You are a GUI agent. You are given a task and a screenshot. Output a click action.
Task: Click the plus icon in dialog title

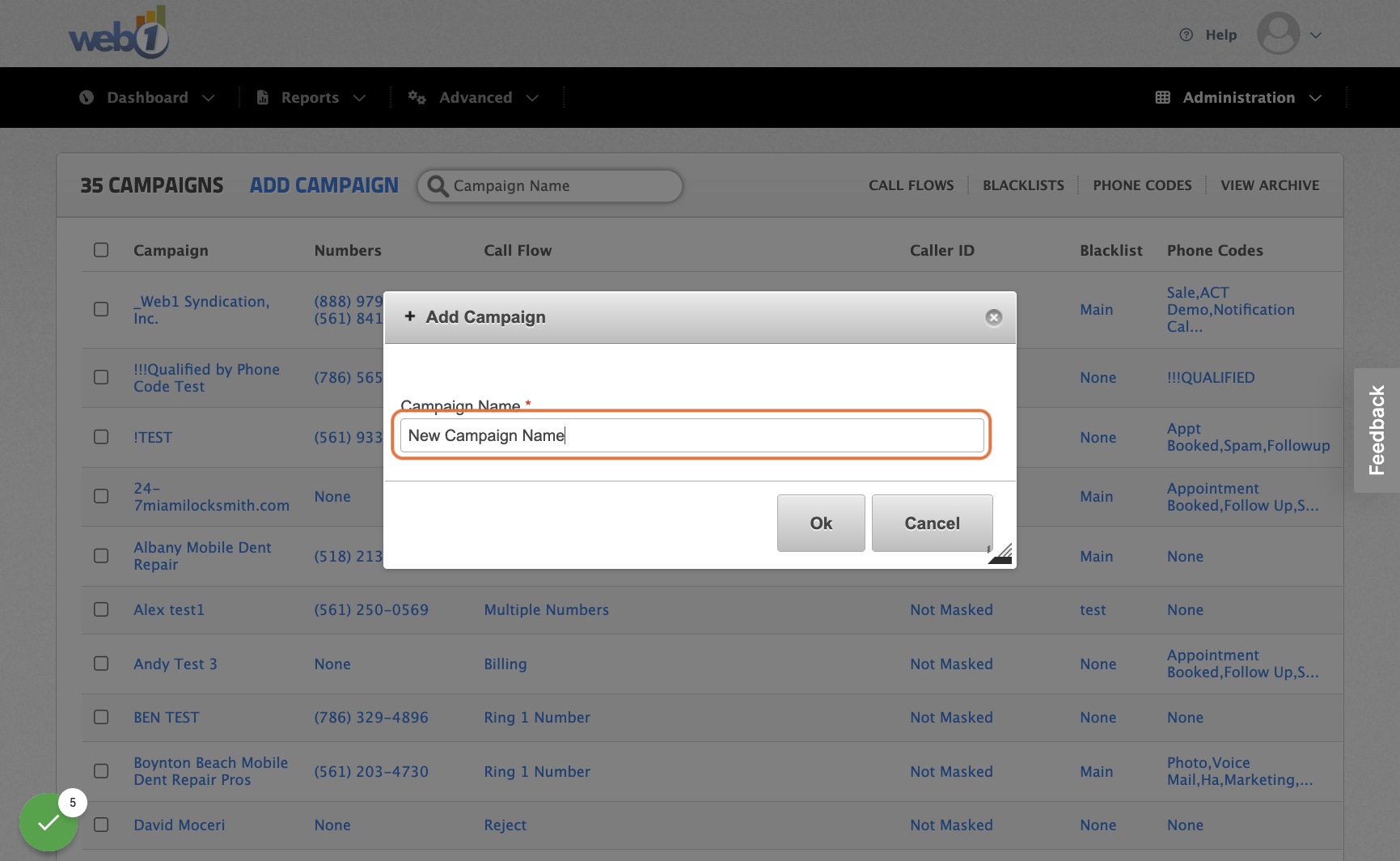tap(410, 316)
